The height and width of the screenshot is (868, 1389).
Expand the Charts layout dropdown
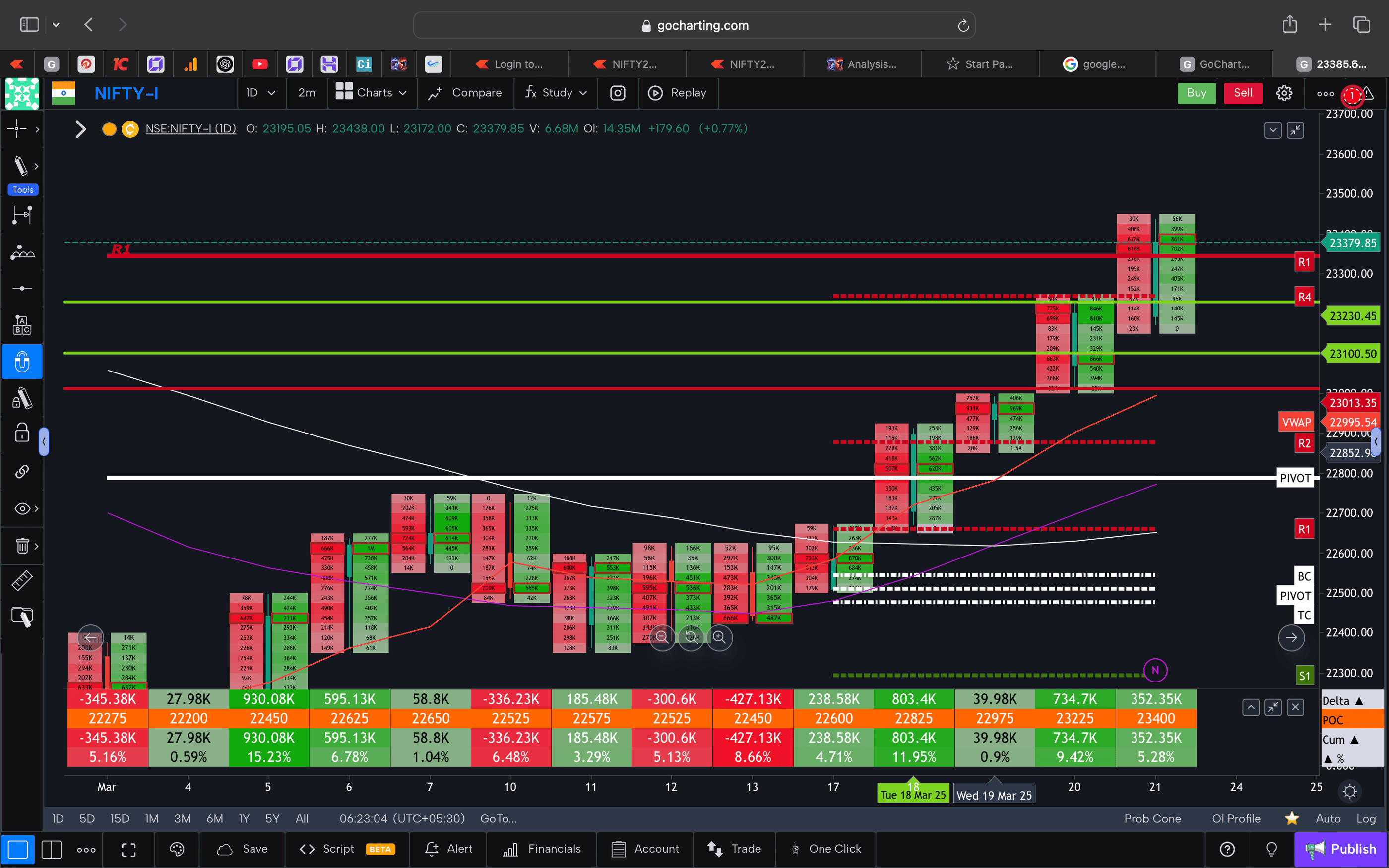(372, 92)
